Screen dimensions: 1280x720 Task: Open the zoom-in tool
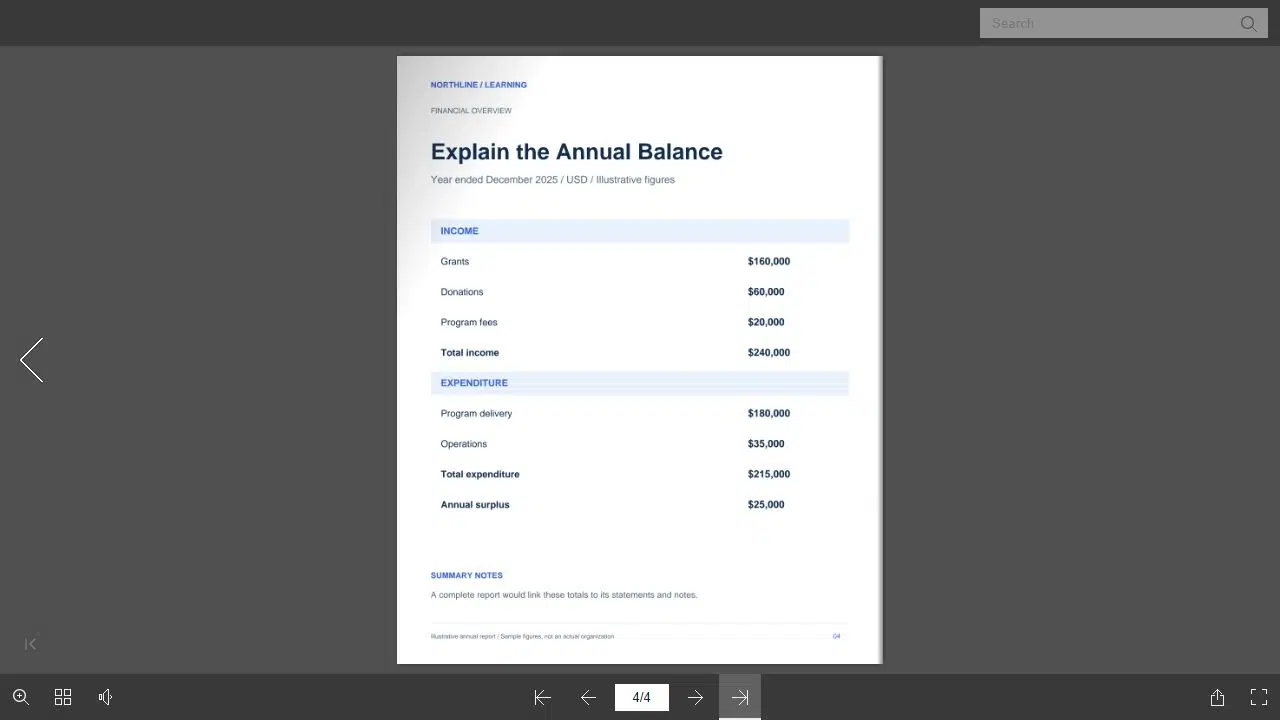20,697
